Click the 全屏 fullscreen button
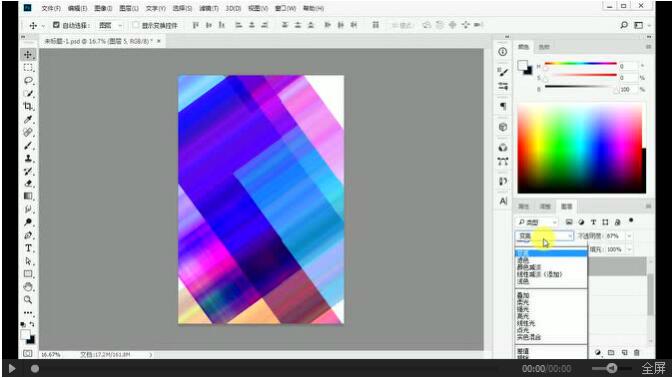Viewport: 672px width, 378px height. (654, 368)
